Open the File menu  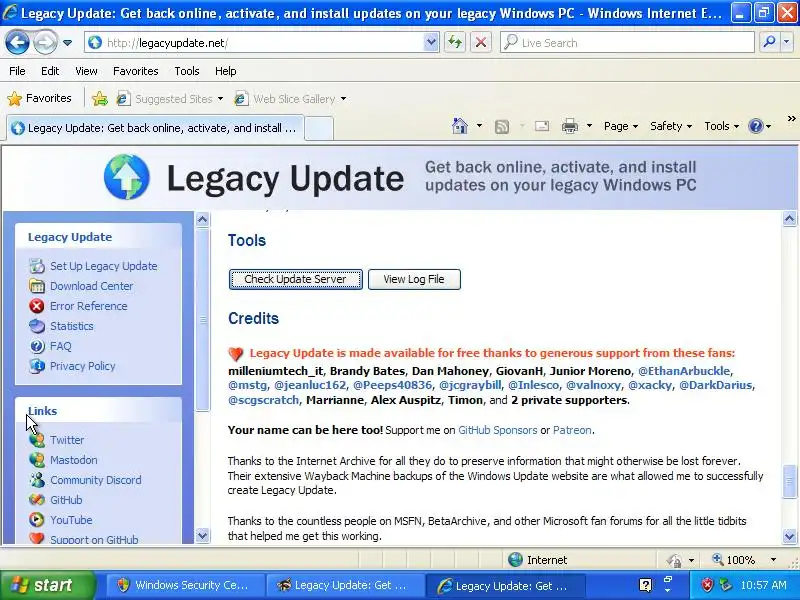[17, 71]
